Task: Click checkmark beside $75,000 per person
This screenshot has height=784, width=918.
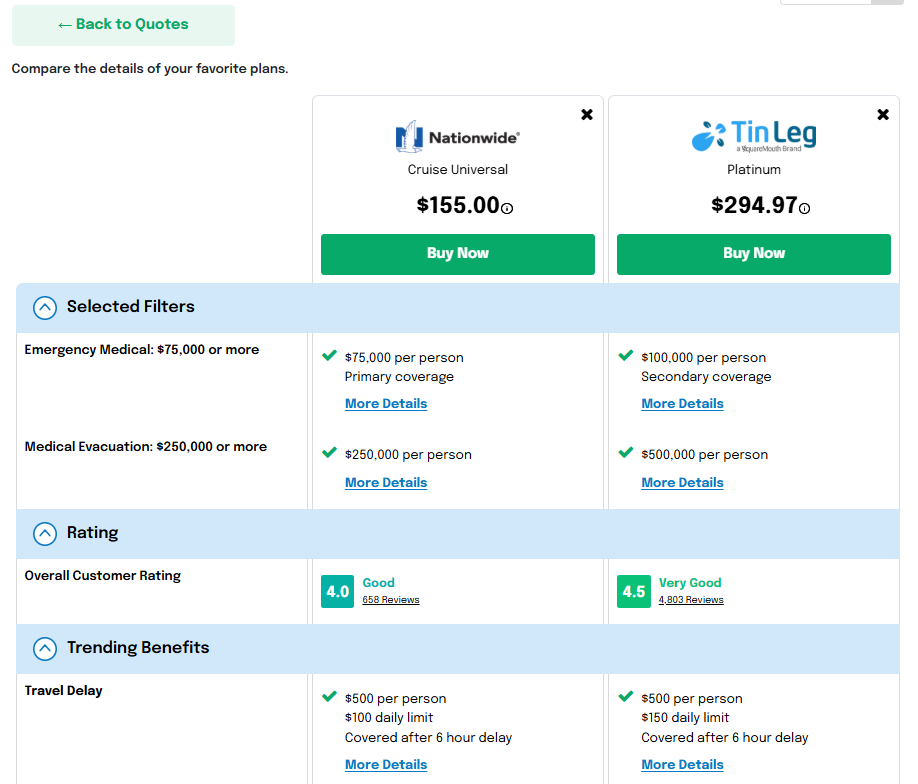Action: click(x=330, y=355)
